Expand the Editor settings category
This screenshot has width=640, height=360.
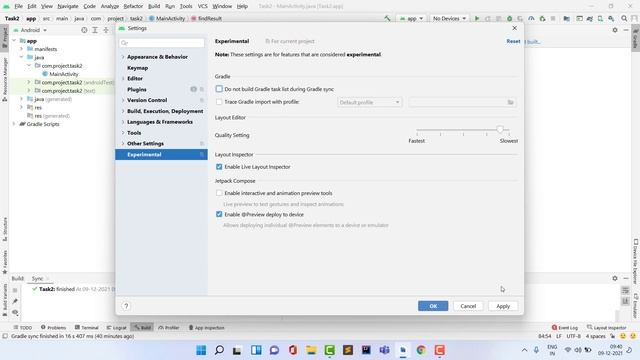[x=123, y=78]
